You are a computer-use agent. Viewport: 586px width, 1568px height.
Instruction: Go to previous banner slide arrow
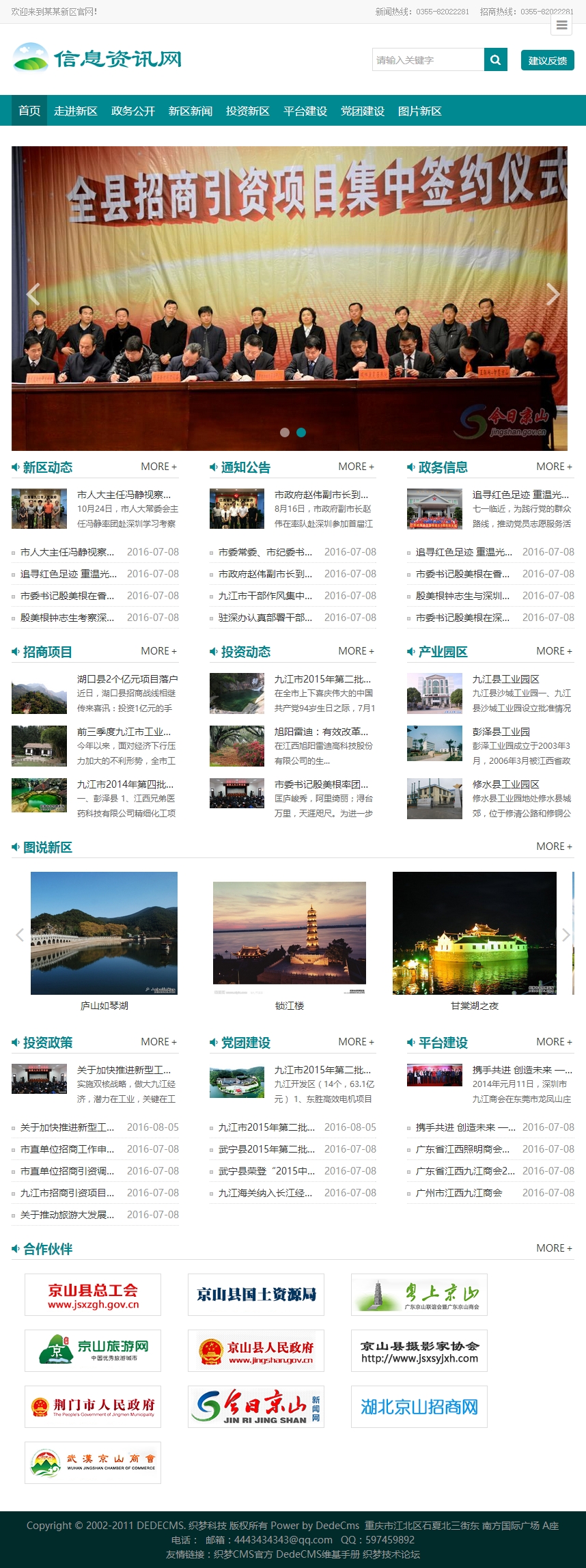pos(33,294)
